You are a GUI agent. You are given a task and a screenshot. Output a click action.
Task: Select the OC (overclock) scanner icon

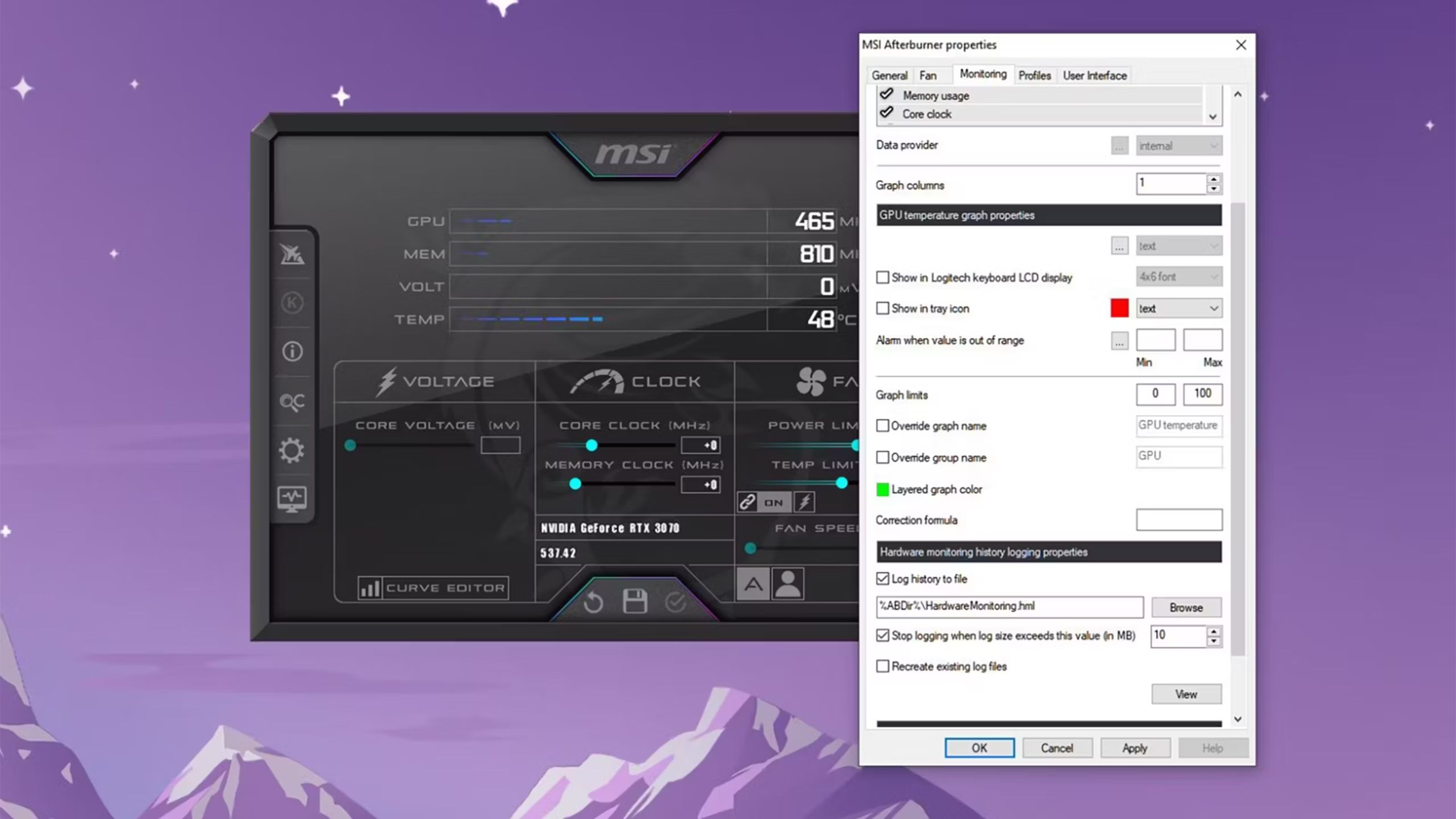tap(292, 400)
